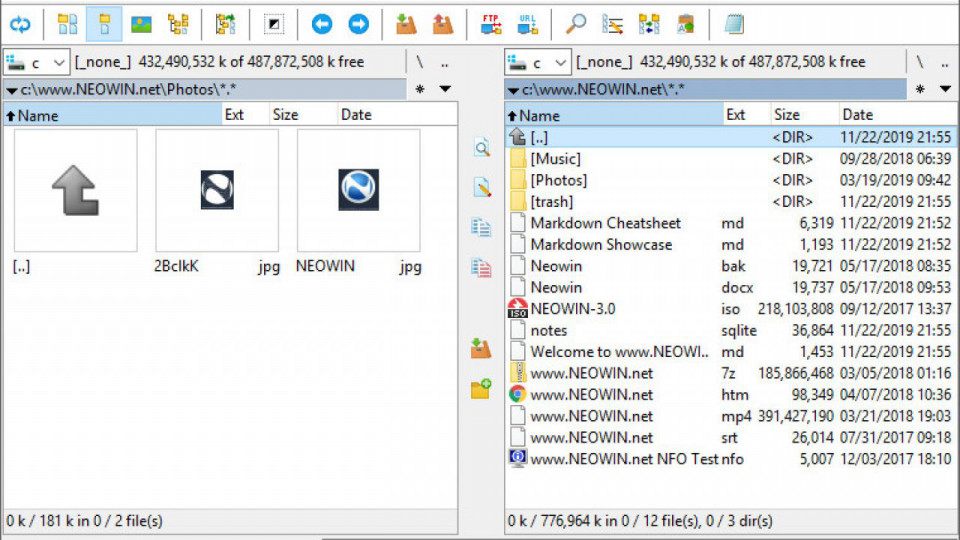The width and height of the screenshot is (960, 540).
Task: Open the right panel drive dropdown
Action: coord(538,62)
